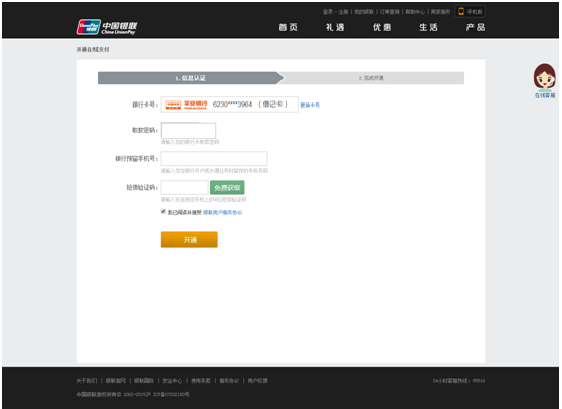Go to 首页 in the main navigation

click(288, 27)
